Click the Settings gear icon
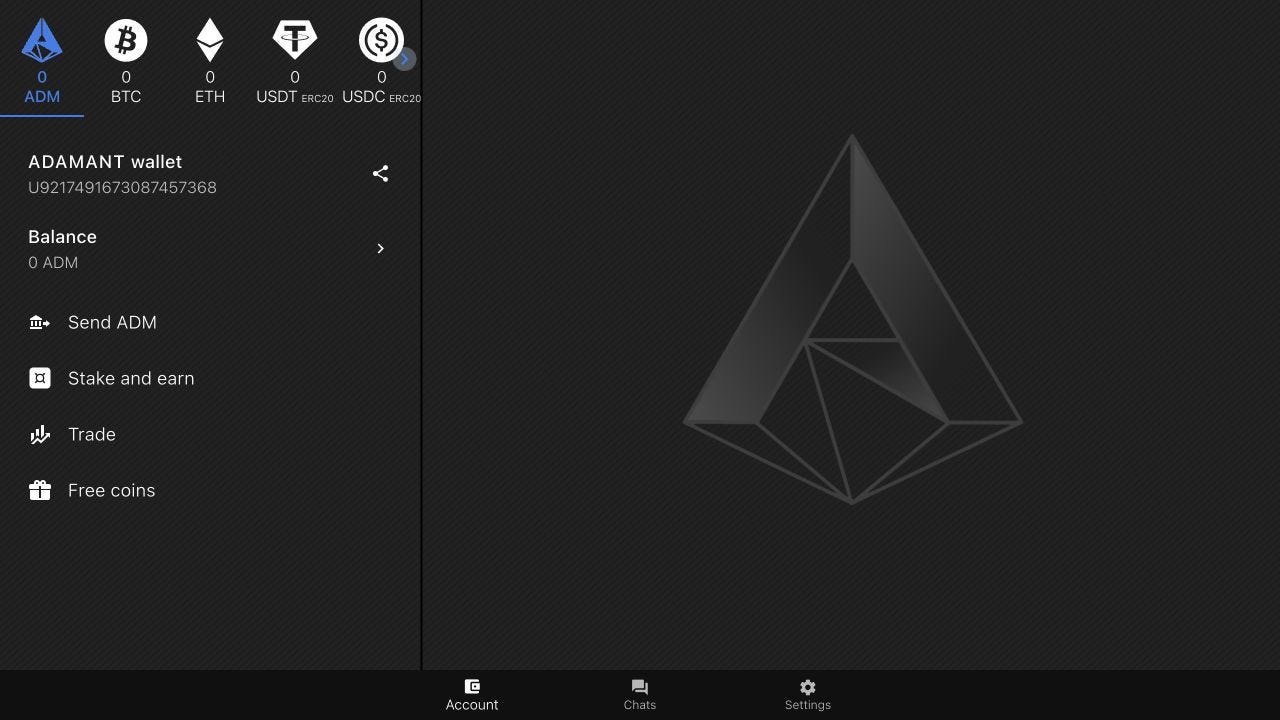The width and height of the screenshot is (1280, 720). (808, 687)
